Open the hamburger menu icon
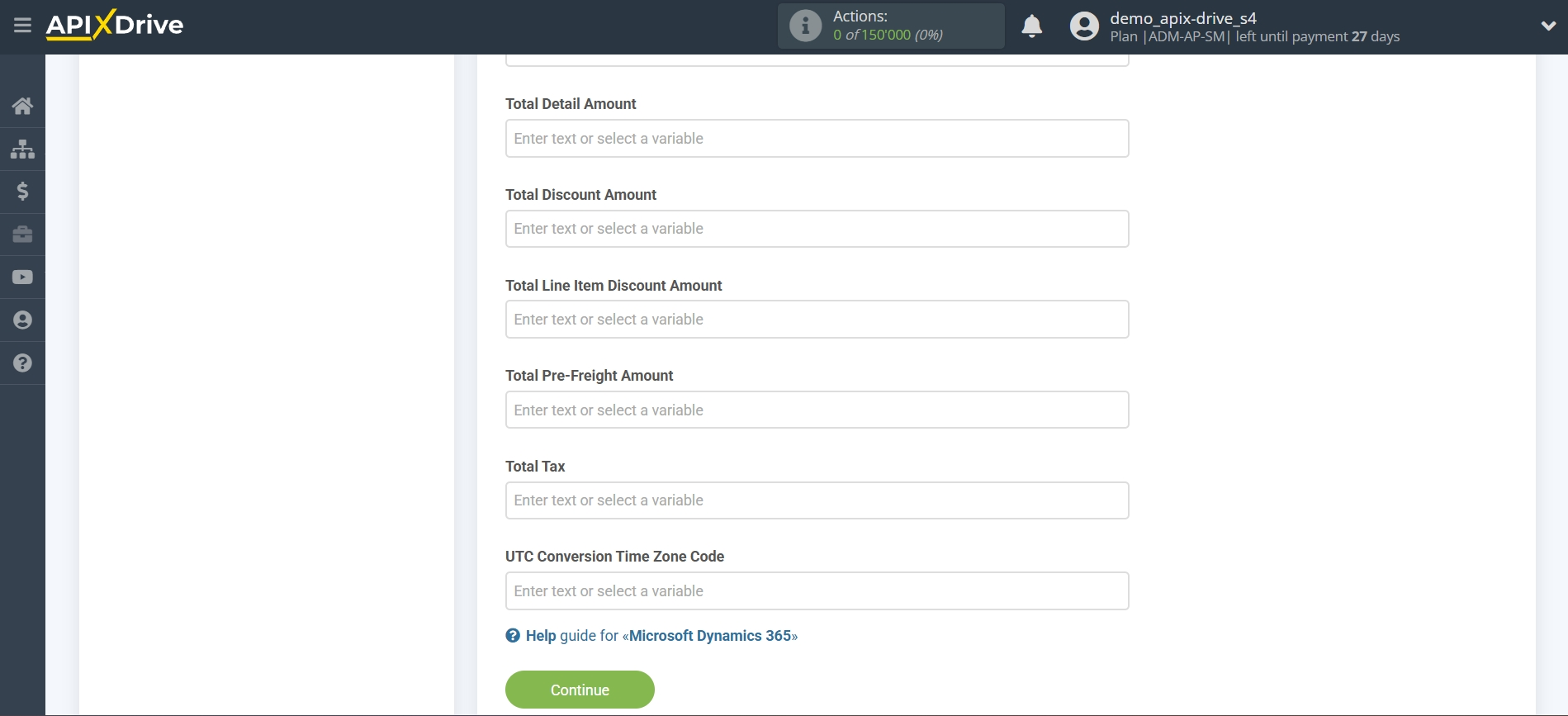 22,26
